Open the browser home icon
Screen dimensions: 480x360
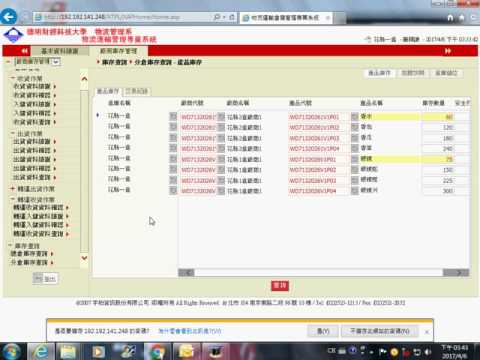[451, 17]
